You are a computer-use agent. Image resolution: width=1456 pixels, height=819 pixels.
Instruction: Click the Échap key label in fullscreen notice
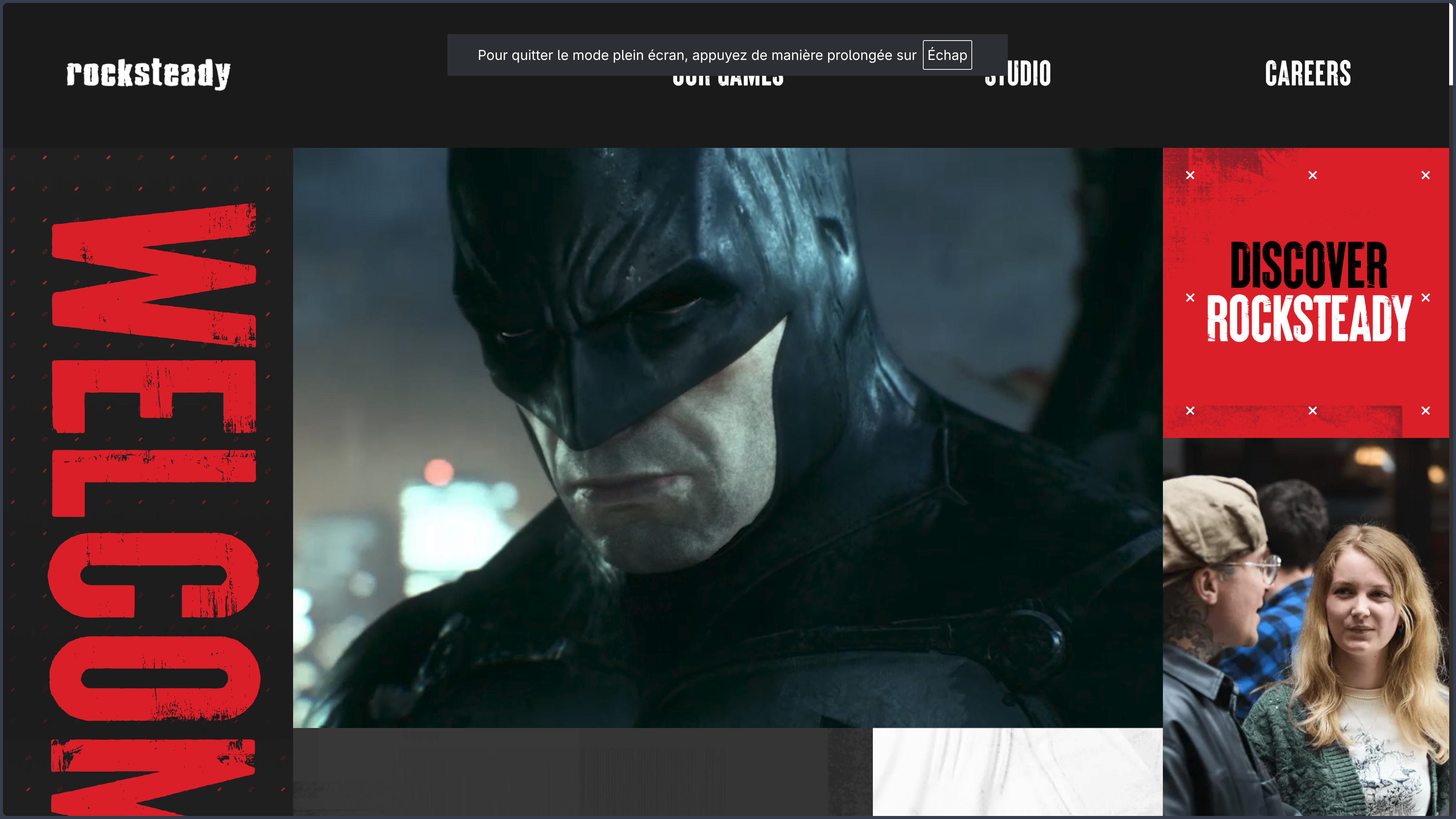(x=947, y=55)
